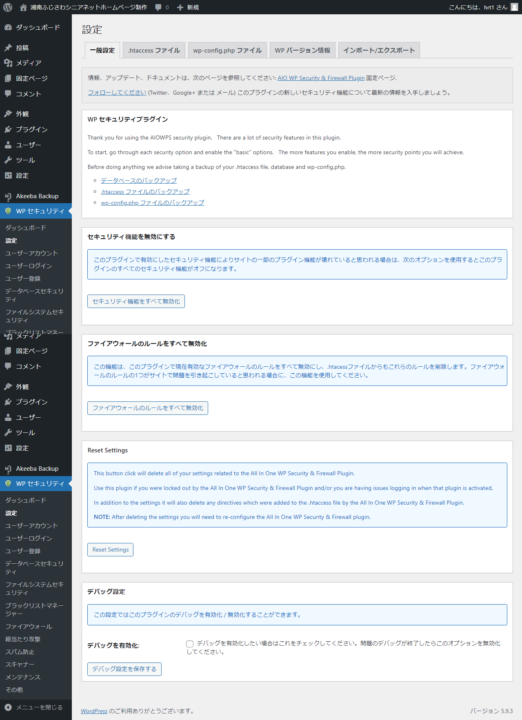Open Akeeba Backup in the top sidebar
Image resolution: width=522 pixels, height=720 pixels.
coord(36,196)
